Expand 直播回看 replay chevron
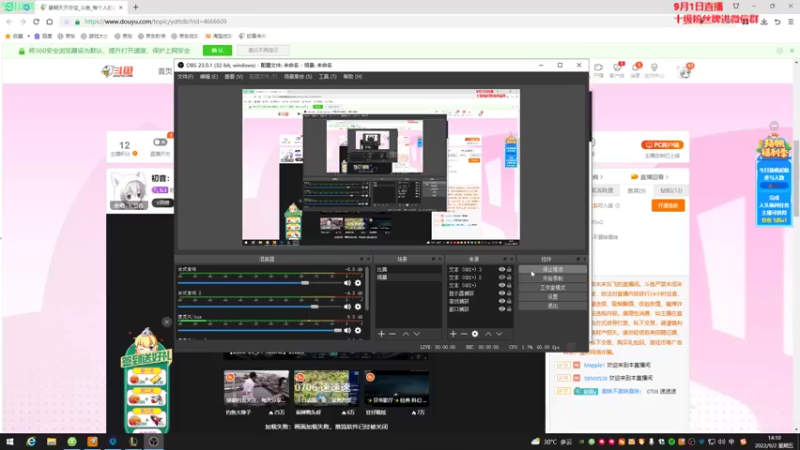 pos(667,177)
